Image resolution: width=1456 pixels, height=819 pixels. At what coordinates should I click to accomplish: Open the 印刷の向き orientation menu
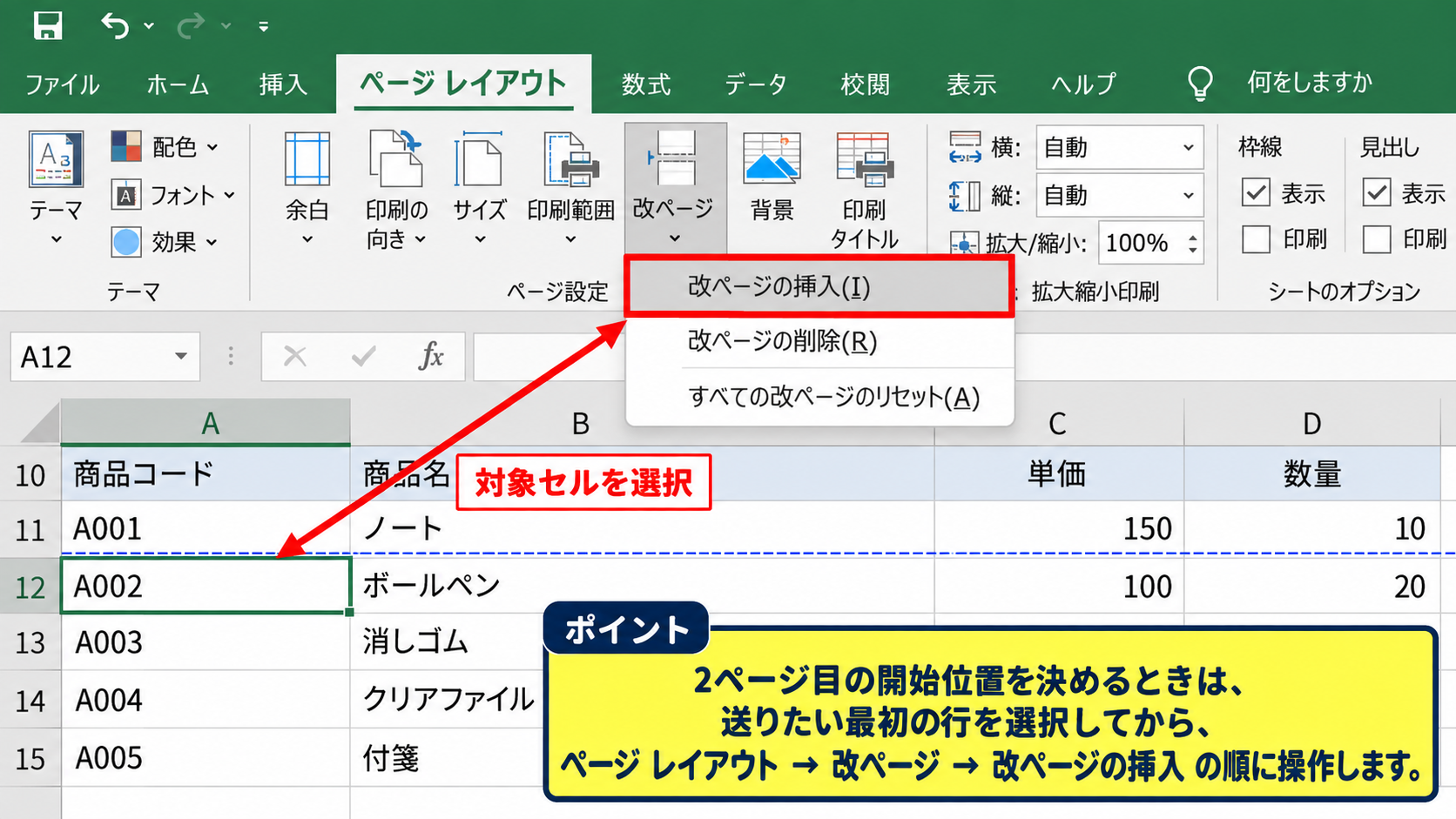coord(396,189)
